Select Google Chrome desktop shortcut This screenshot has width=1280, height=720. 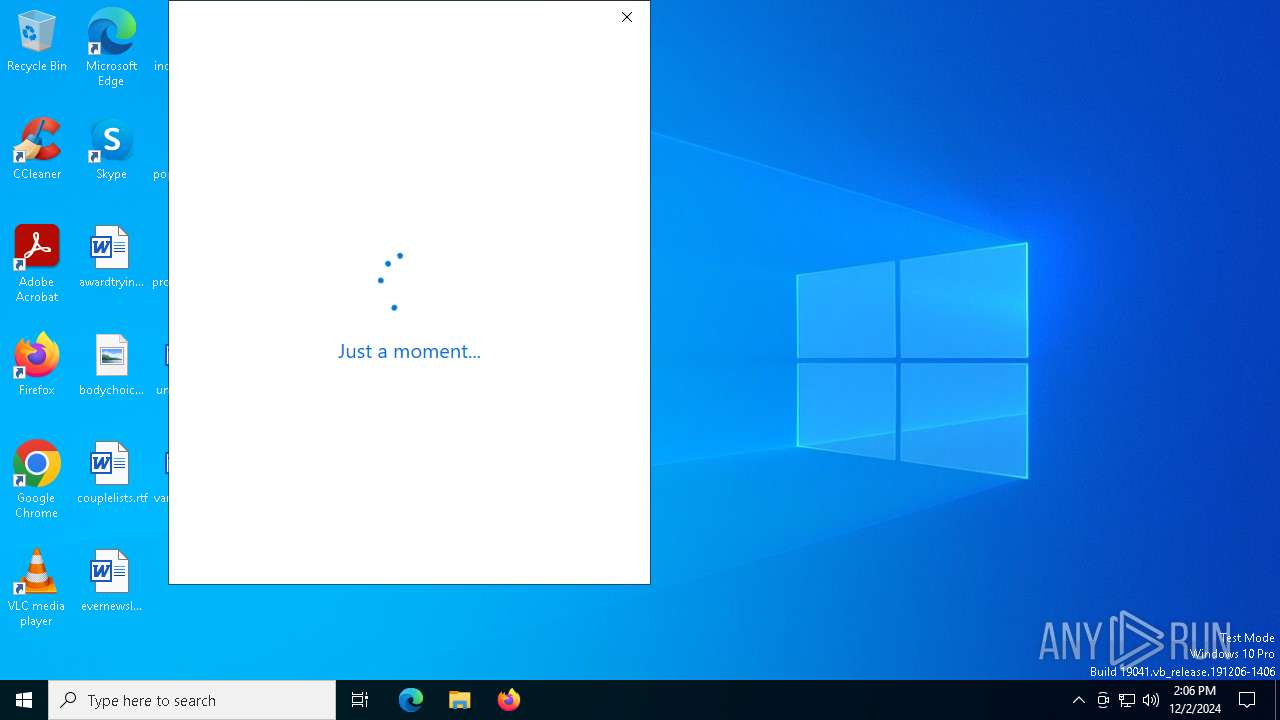(x=37, y=480)
